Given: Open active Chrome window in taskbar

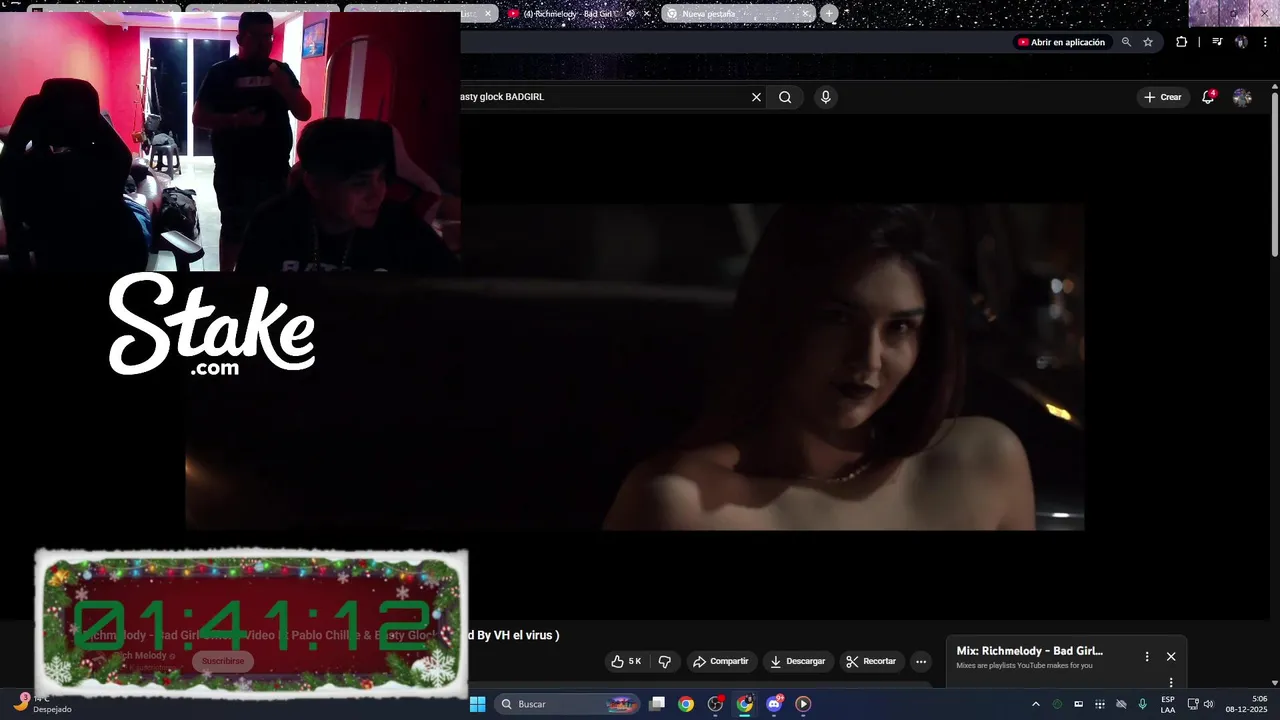Looking at the screenshot, I should click(x=745, y=704).
